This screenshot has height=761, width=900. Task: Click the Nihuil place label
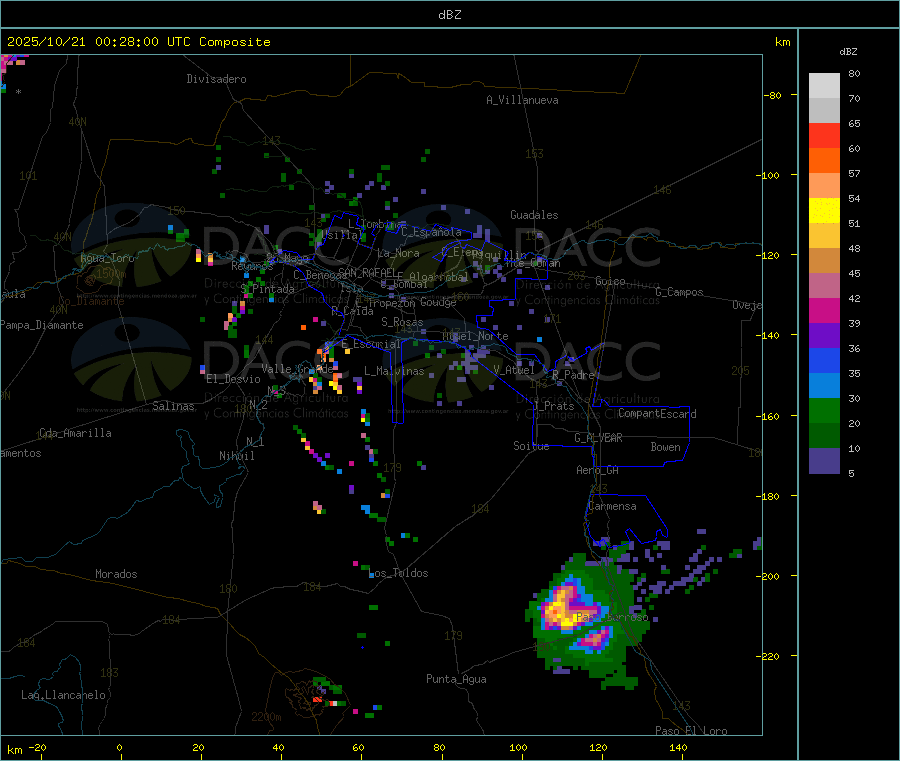[x=236, y=456]
